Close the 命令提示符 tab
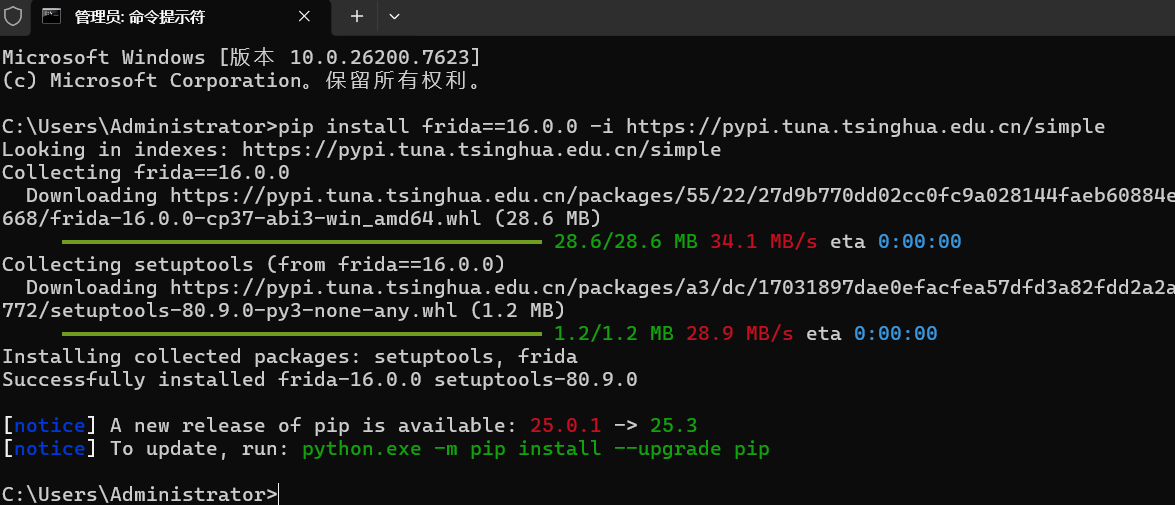The width and height of the screenshot is (1175, 505). click(x=304, y=16)
